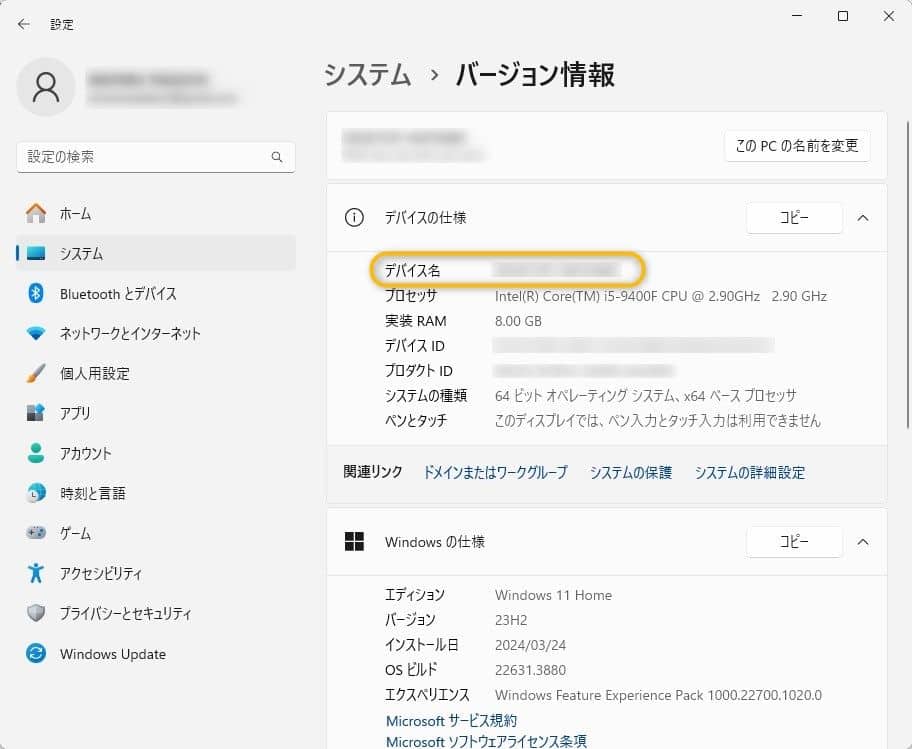The width and height of the screenshot is (912, 749).
Task: Click システム in the breadcrumb heading
Action: coord(368,75)
